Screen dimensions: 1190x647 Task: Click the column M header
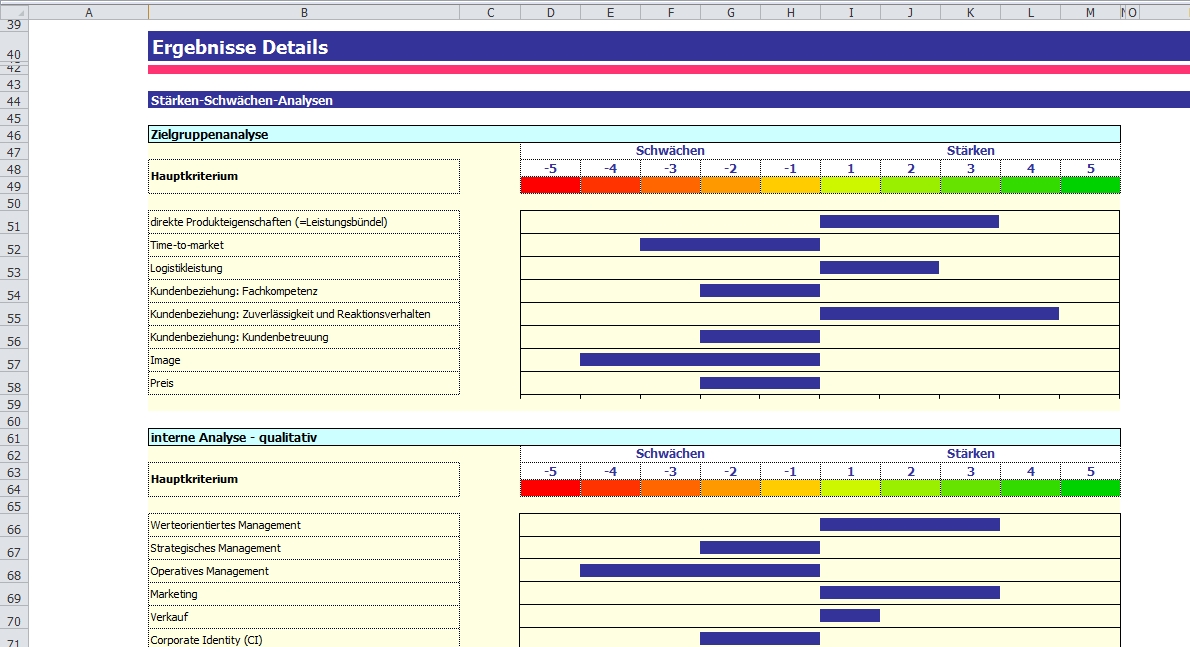[x=1090, y=12]
